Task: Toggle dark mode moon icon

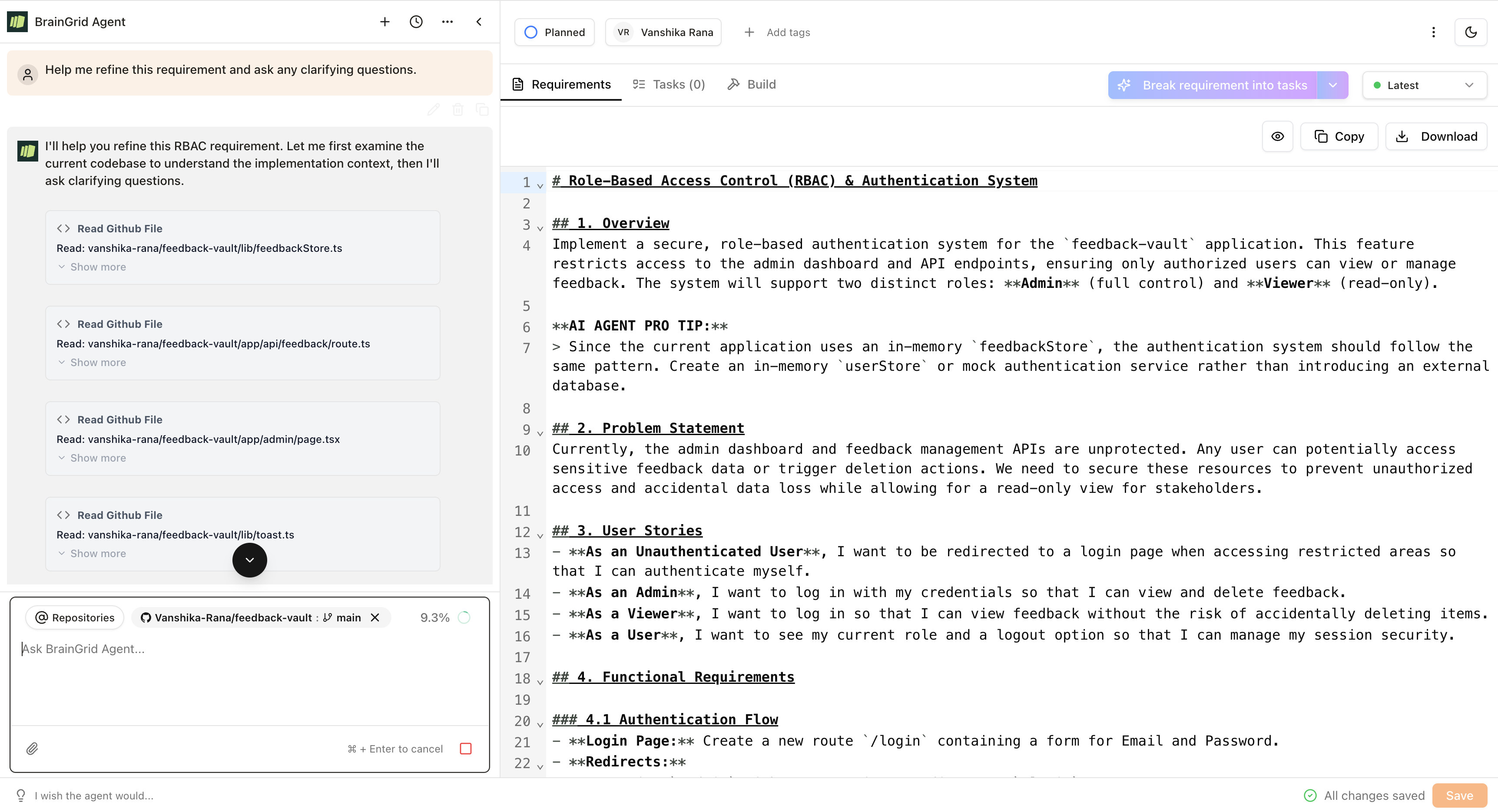Action: click(x=1470, y=32)
